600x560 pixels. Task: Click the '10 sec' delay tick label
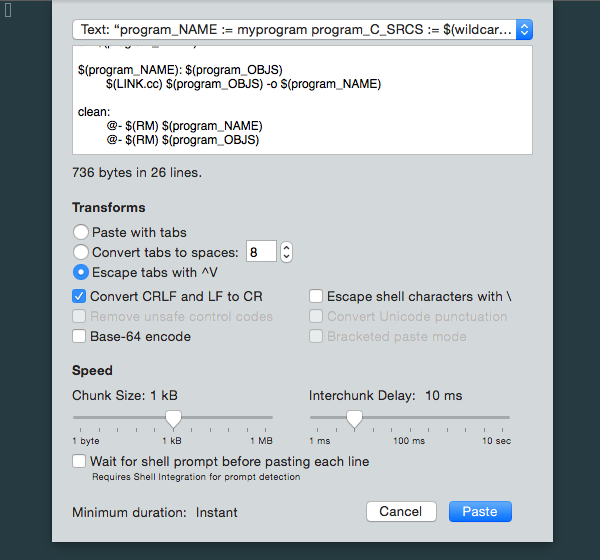[x=496, y=441]
